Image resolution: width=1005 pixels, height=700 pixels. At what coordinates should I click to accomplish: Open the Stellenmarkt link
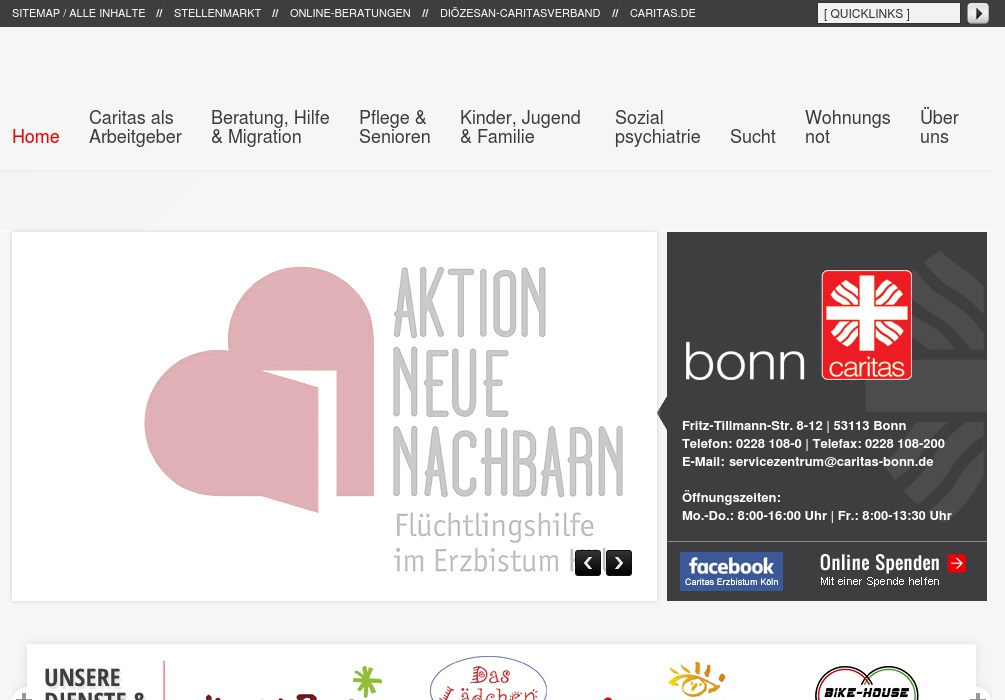coord(217,13)
